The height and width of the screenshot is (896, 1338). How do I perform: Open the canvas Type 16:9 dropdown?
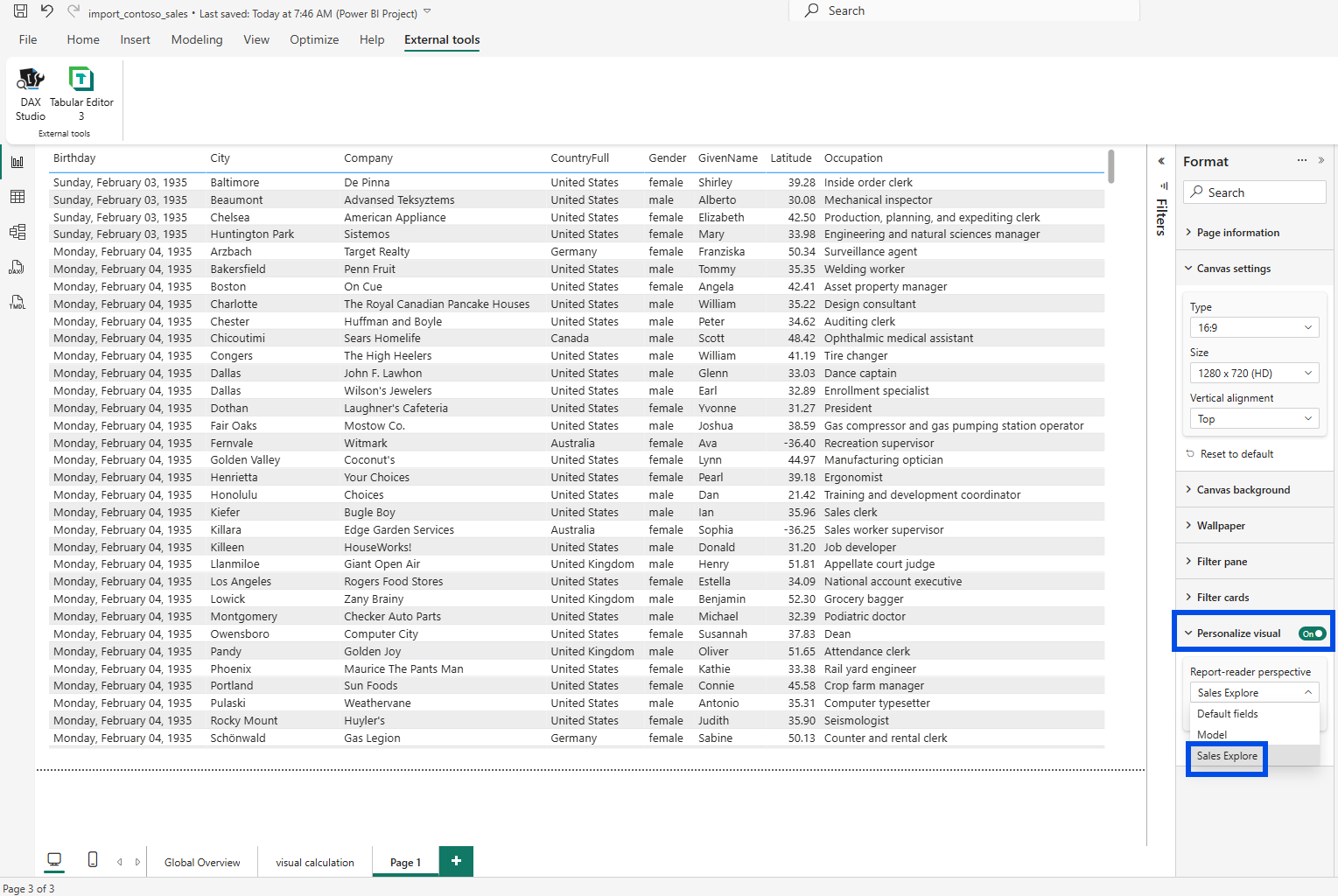click(1254, 327)
